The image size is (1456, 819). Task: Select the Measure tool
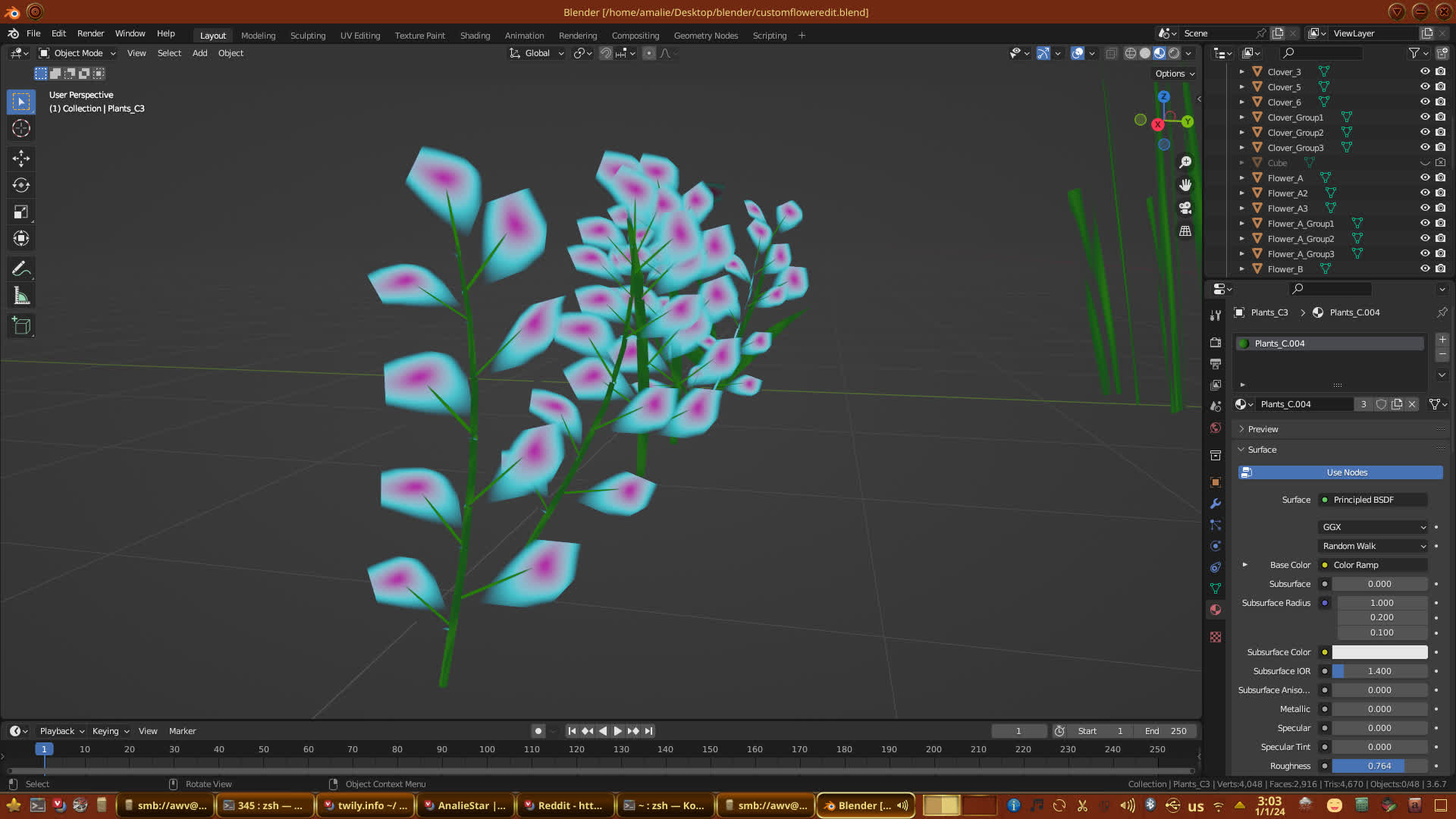click(21, 297)
